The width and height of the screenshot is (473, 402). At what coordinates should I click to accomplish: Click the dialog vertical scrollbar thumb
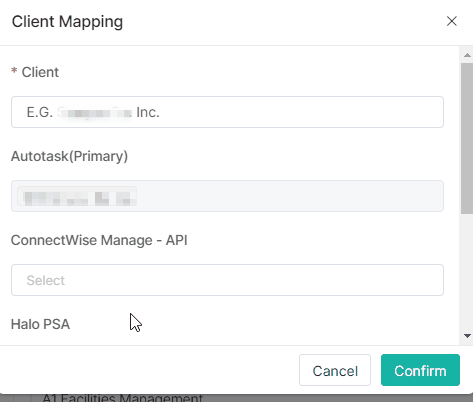[467, 138]
